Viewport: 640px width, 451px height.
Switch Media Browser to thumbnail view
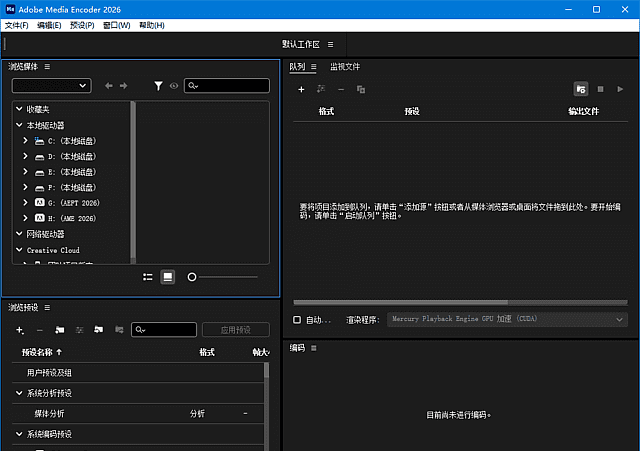(168, 277)
